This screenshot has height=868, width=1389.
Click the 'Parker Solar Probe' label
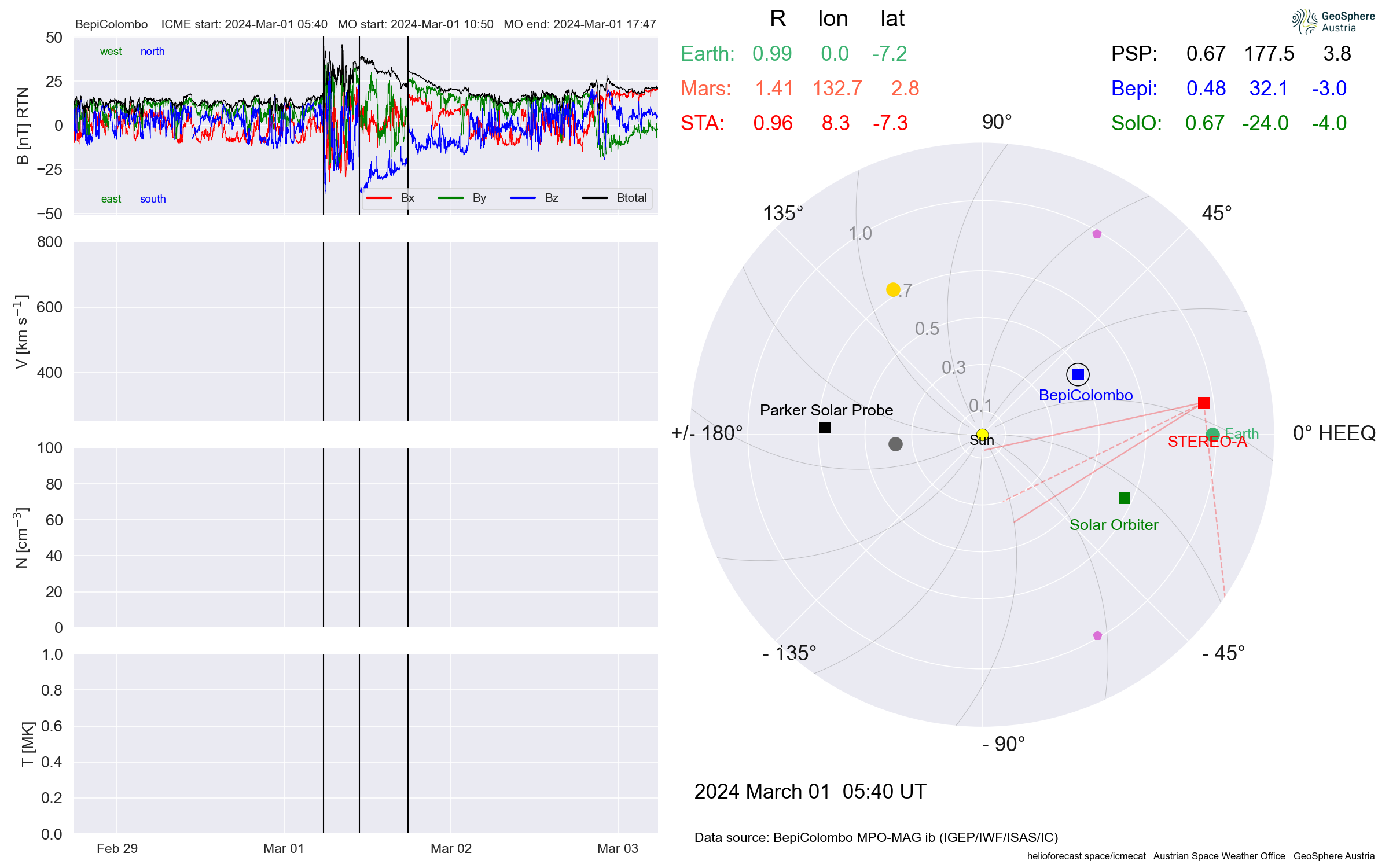pos(826,410)
